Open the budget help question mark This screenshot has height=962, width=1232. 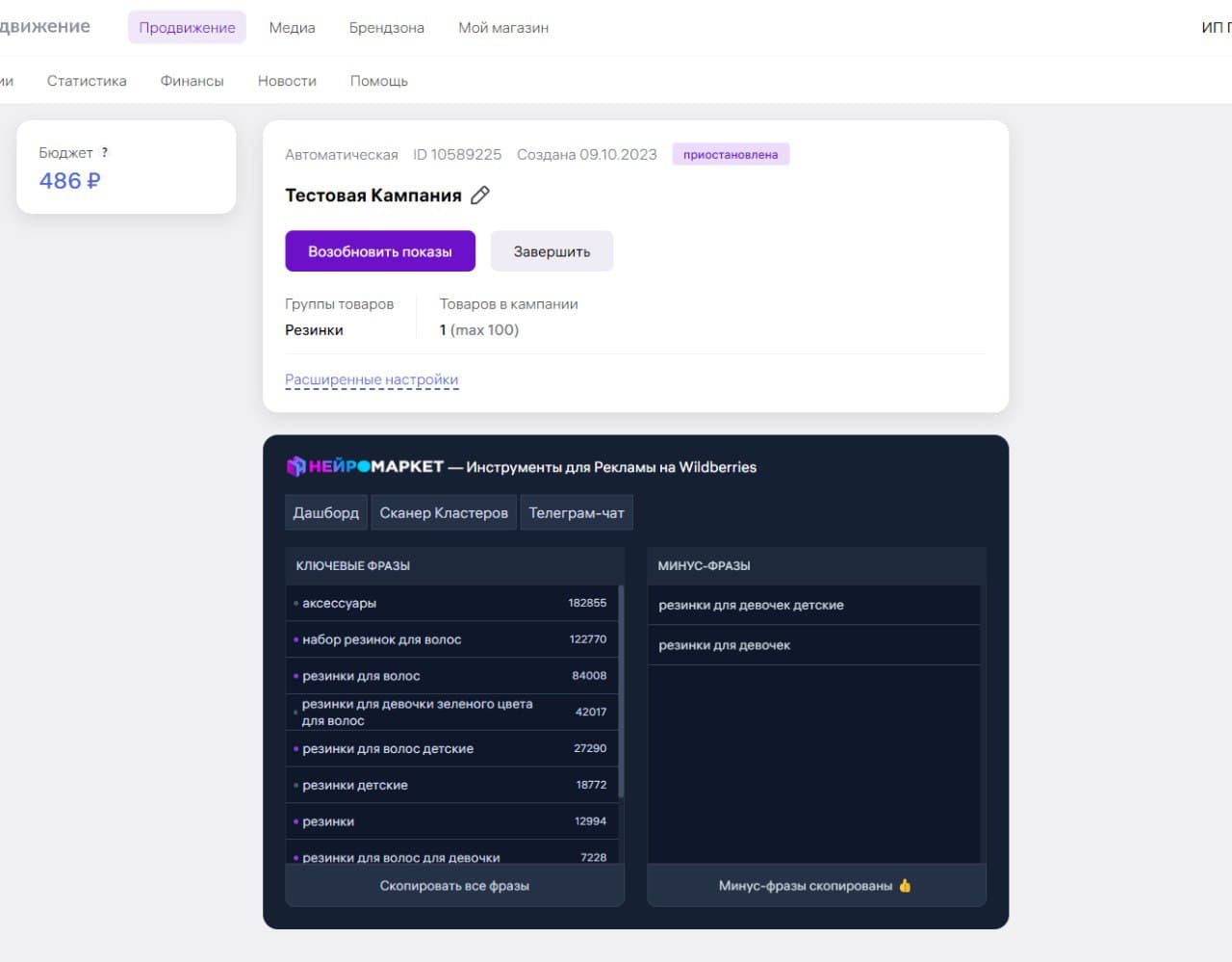[x=105, y=152]
